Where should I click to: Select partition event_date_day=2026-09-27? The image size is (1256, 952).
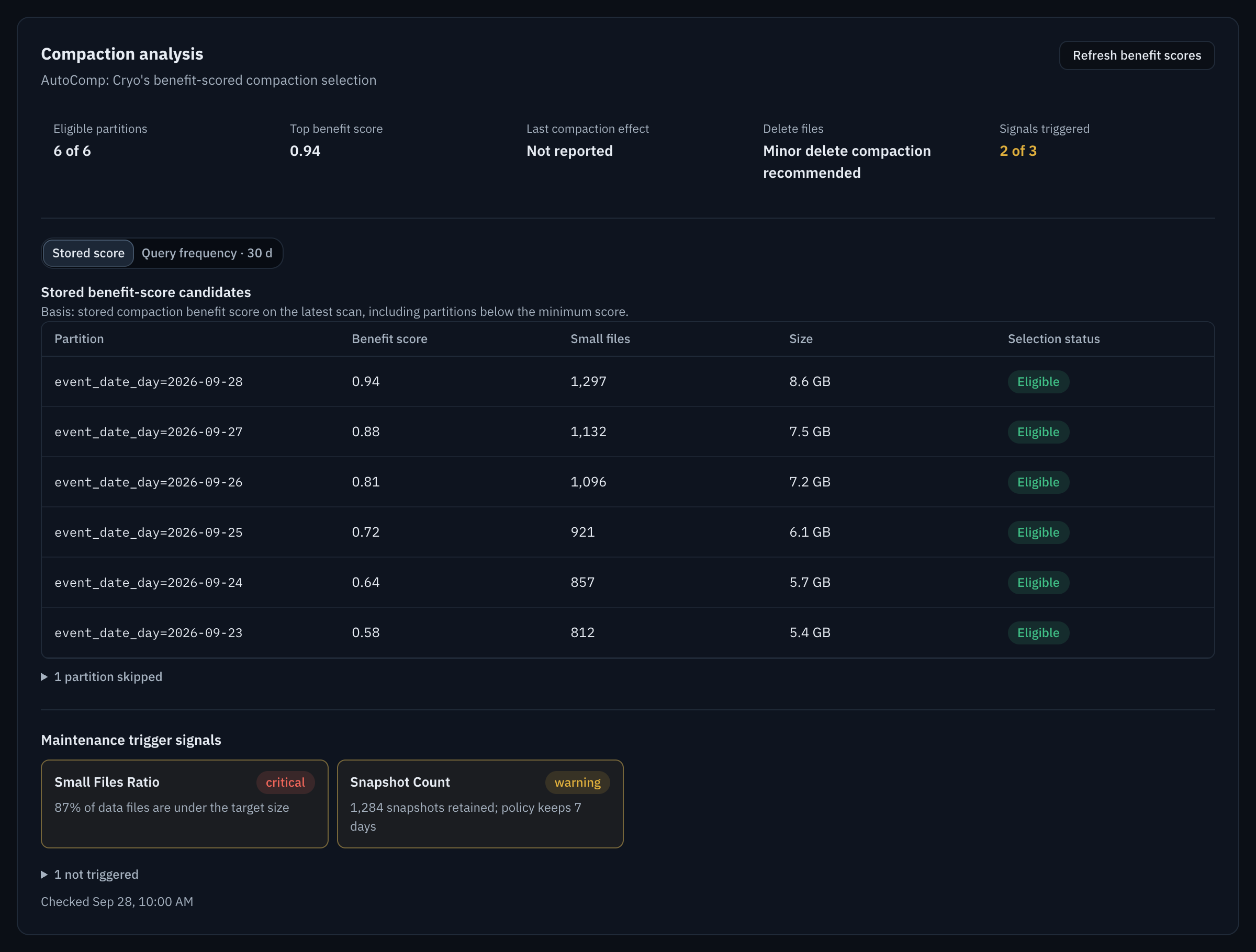tap(628, 432)
